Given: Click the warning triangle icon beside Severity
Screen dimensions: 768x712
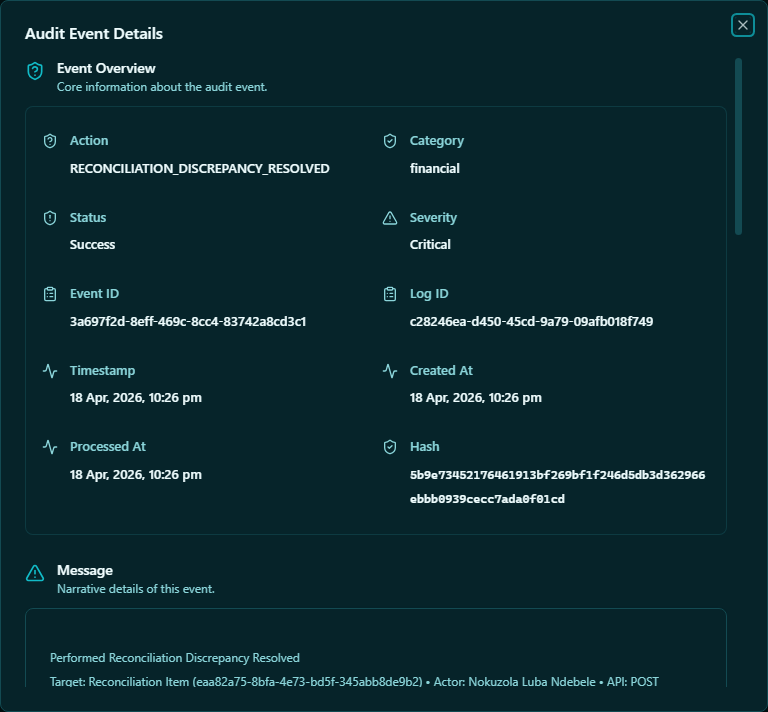Looking at the screenshot, I should point(390,218).
